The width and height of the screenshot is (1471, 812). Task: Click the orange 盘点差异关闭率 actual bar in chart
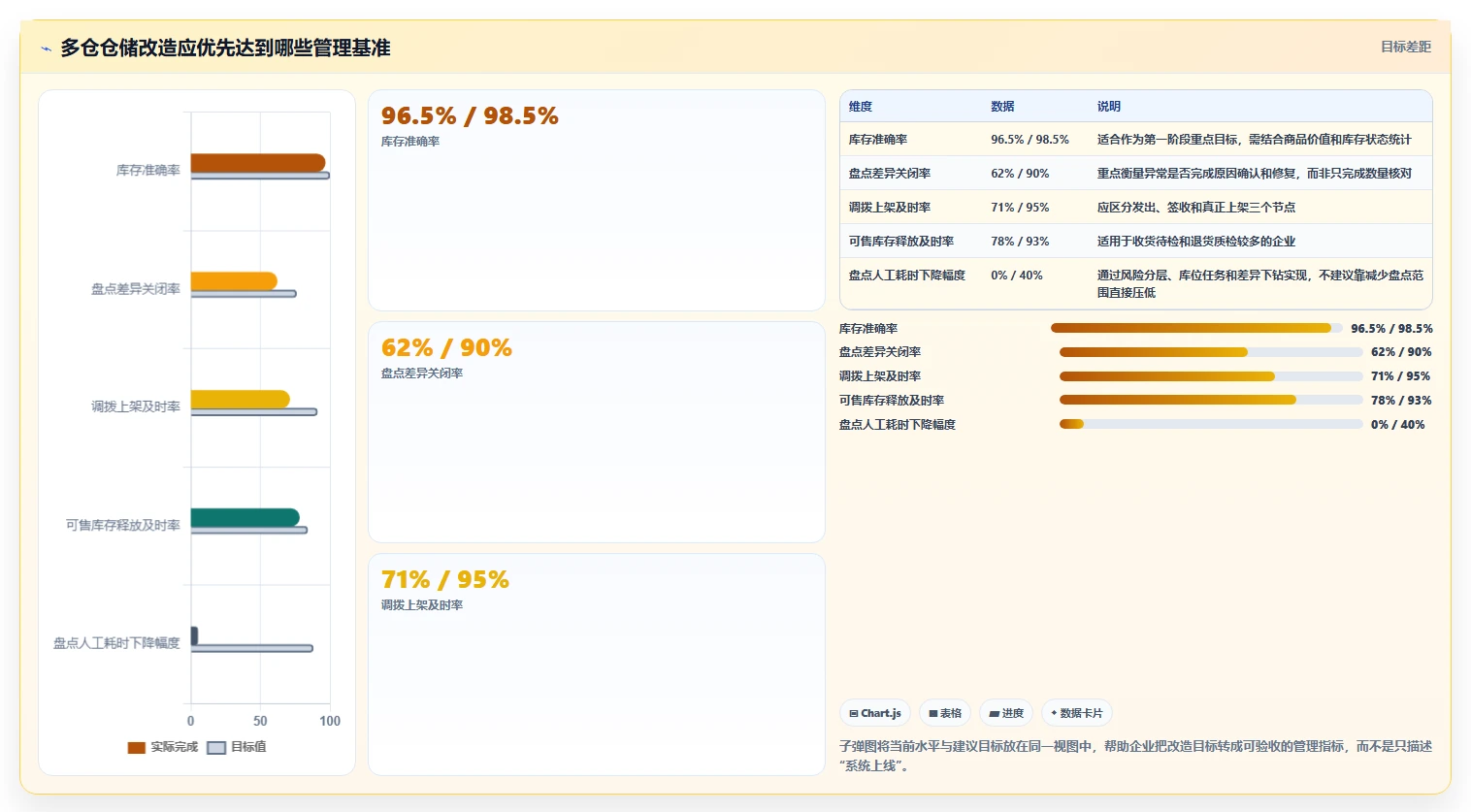pyautogui.click(x=234, y=281)
